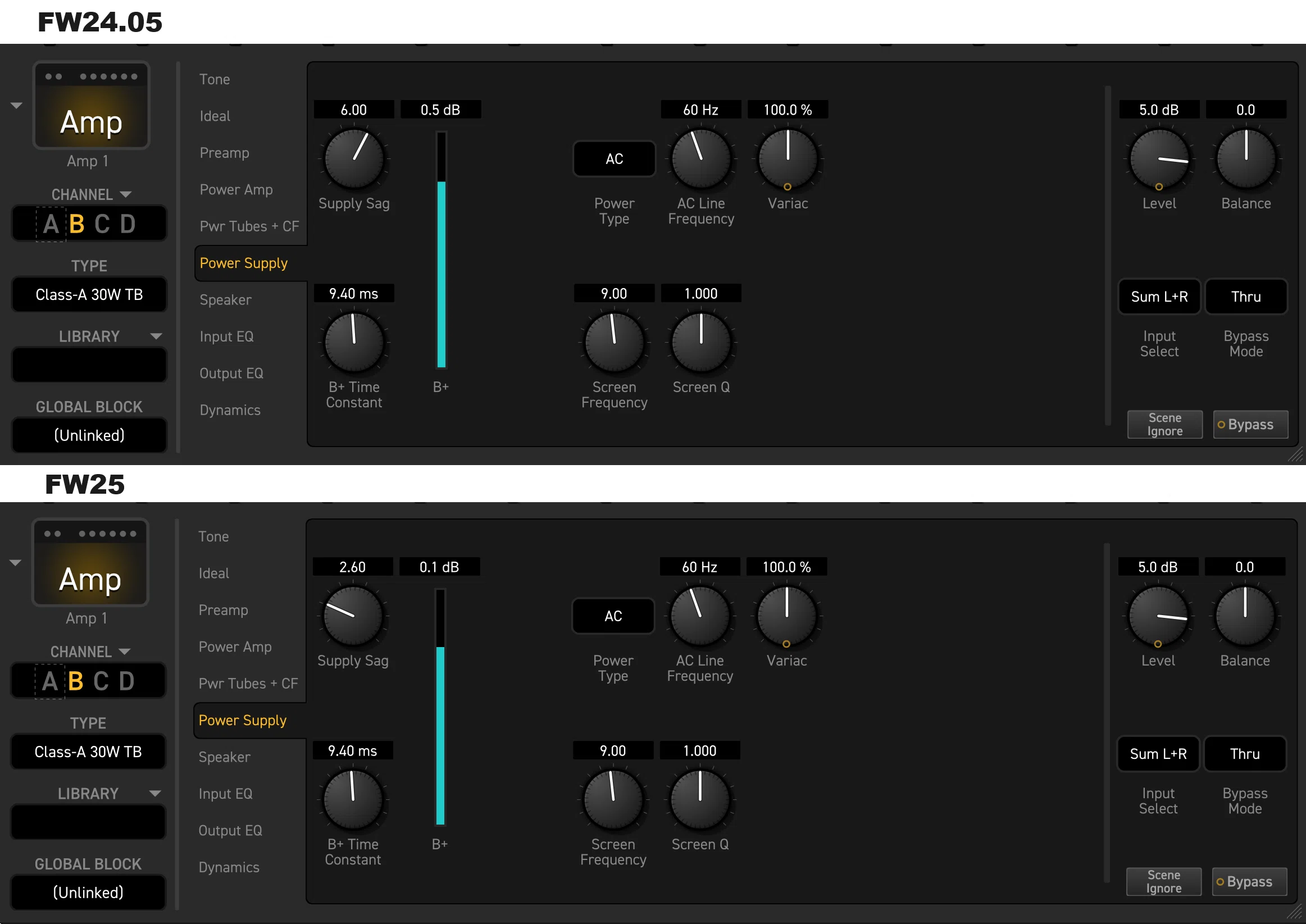Click the Supply Sag 6.00 value field
Screen dimensions: 1306x924
[354, 109]
